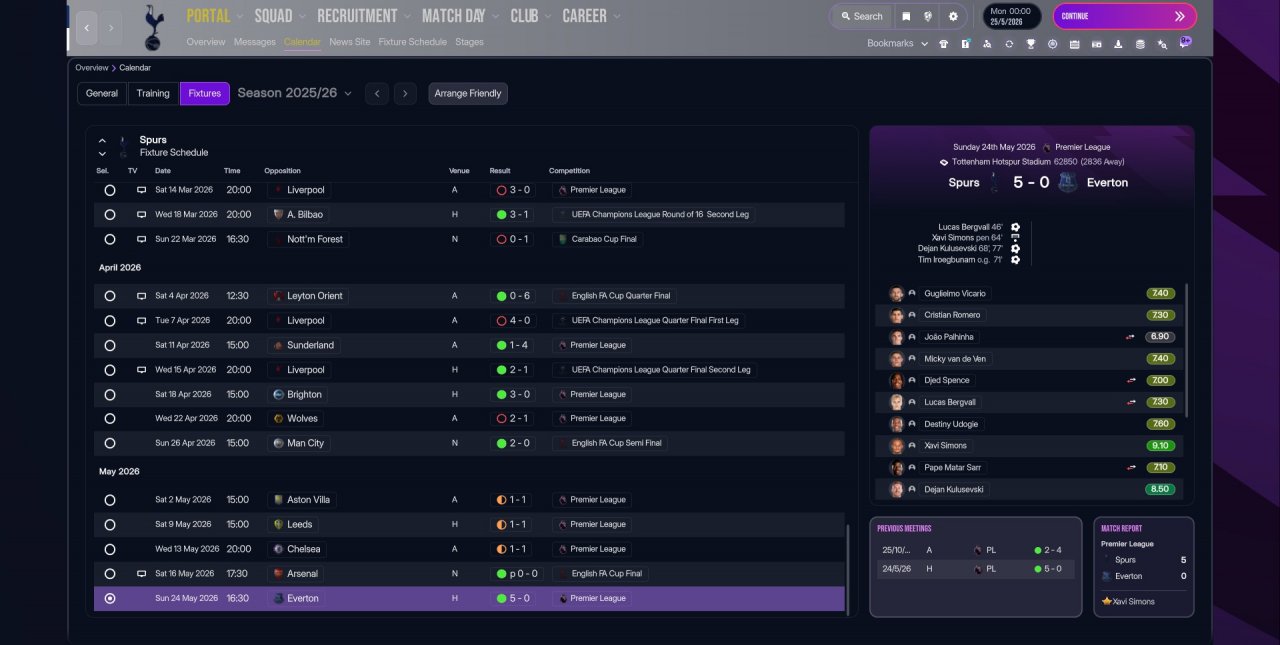The height and width of the screenshot is (645, 1280).
Task: Go back with the left navigation arrow
Action: 87,28
